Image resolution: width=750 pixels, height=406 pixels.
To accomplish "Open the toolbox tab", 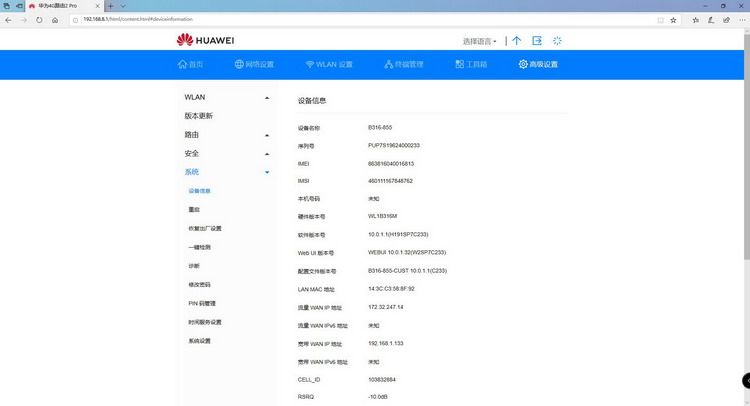I will coord(471,64).
